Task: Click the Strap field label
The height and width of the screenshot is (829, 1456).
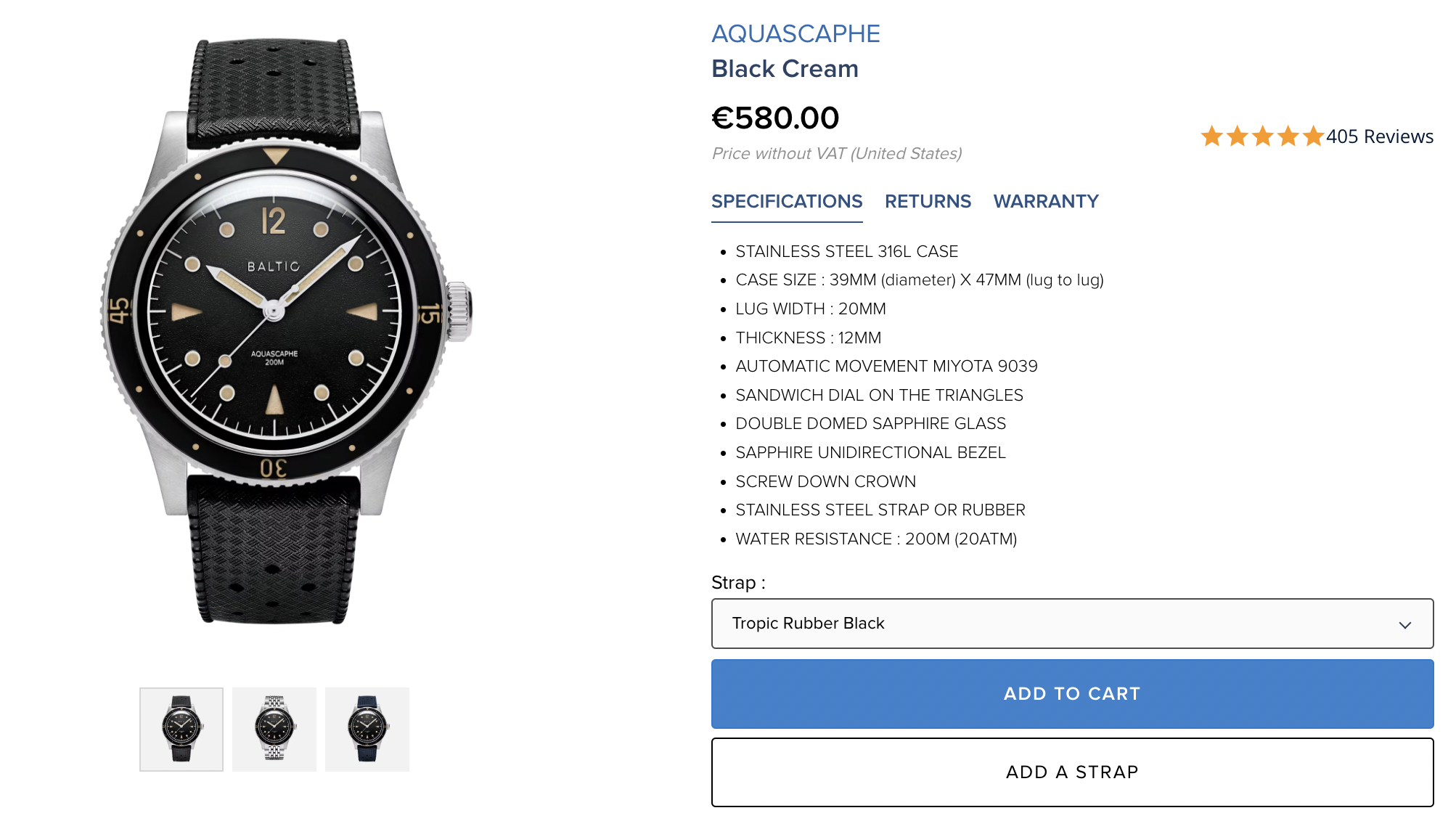Action: [738, 583]
